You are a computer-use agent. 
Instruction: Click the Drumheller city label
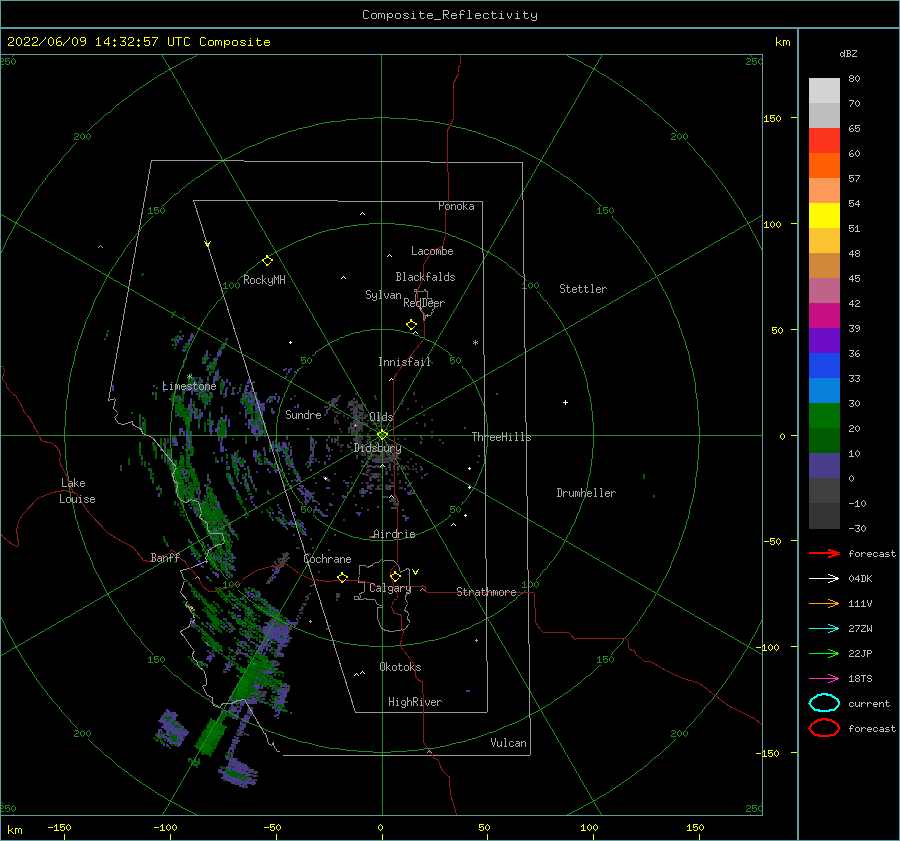586,493
